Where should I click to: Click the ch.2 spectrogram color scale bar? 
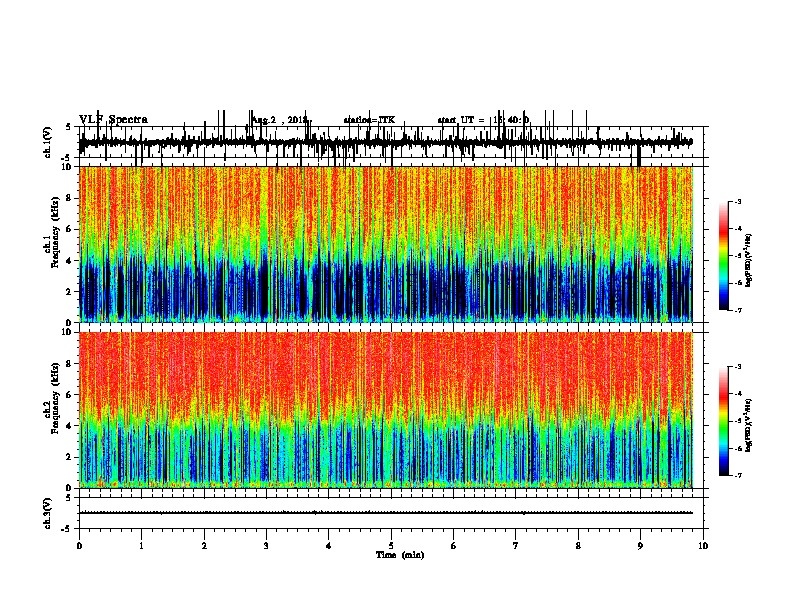(x=724, y=421)
